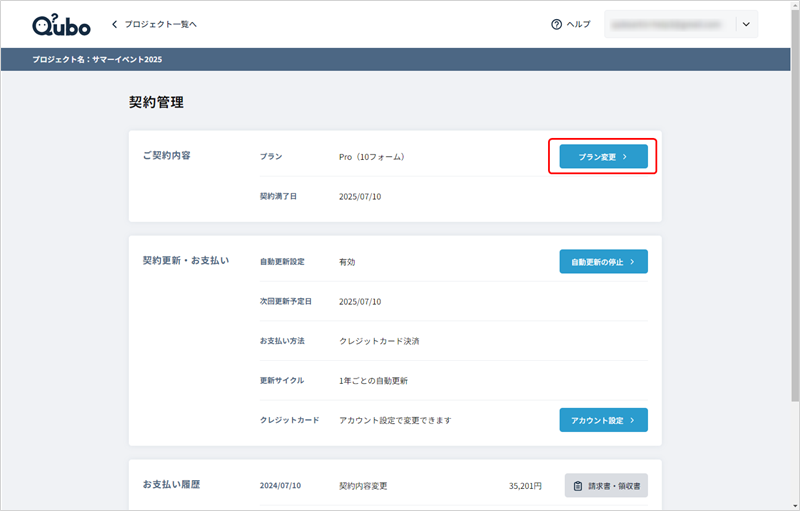Click the arrow on アカウント設定 button
This screenshot has height=511, width=800.
633,420
